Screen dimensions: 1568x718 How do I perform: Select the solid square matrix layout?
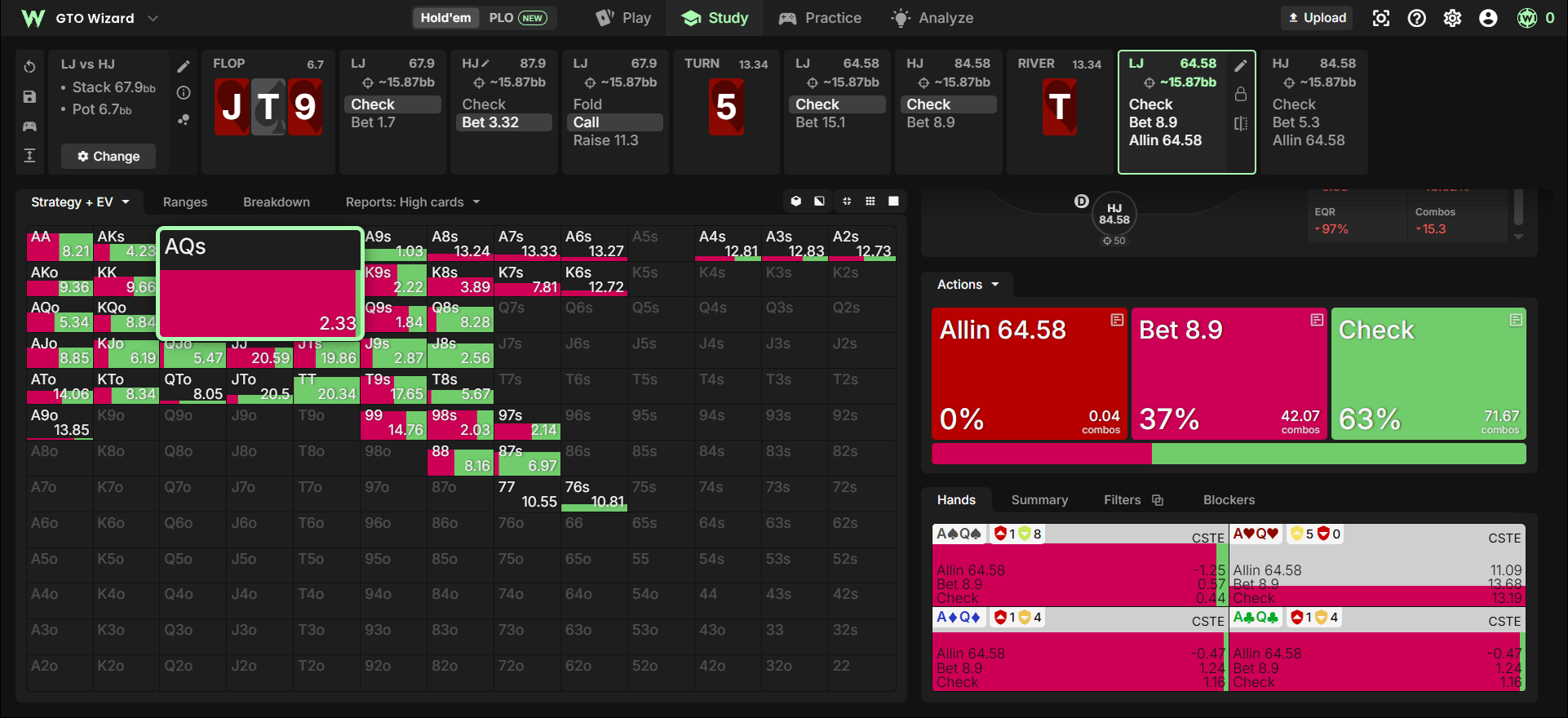[894, 202]
